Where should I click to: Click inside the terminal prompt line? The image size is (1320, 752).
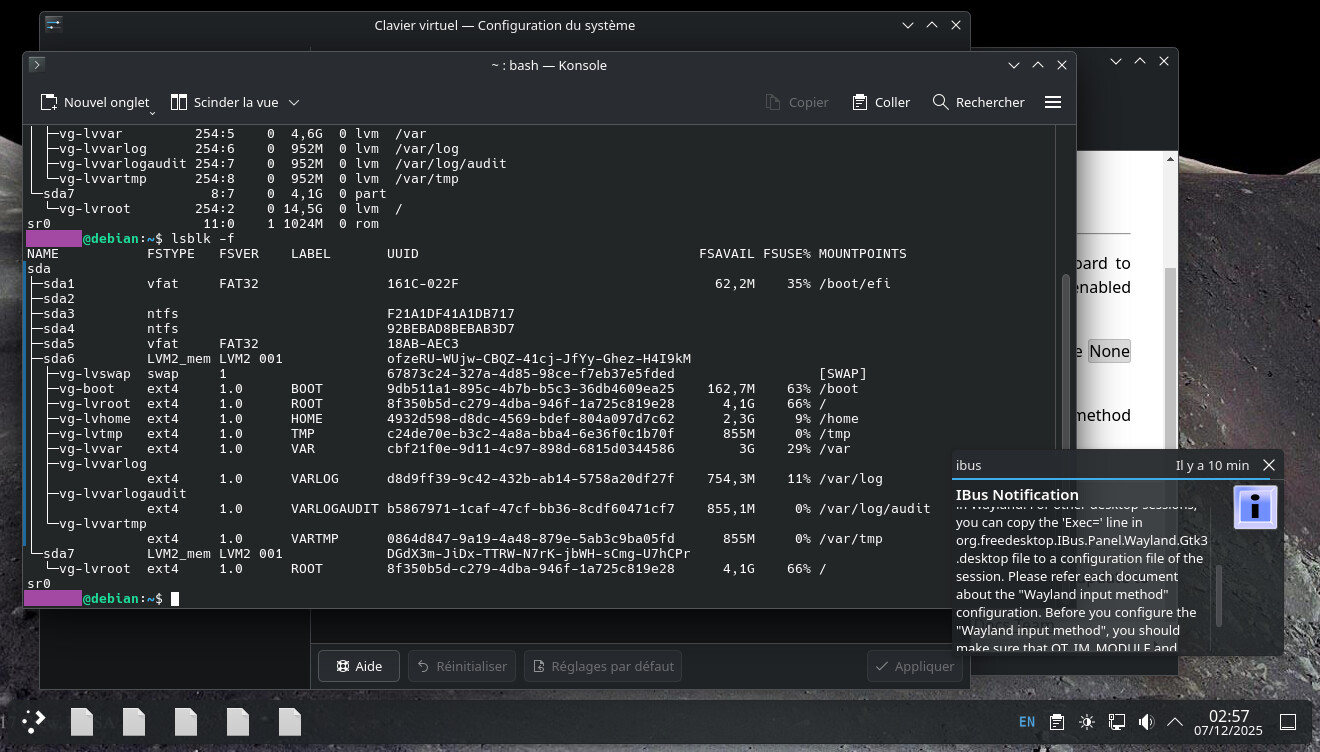(300, 598)
